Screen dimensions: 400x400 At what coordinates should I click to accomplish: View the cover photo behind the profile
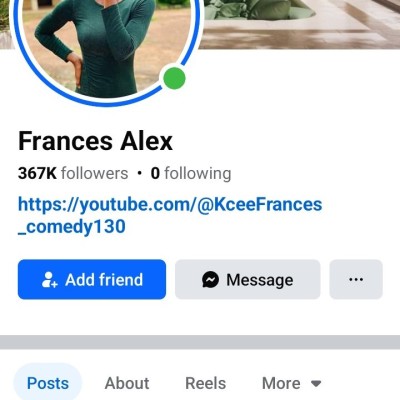[300, 23]
